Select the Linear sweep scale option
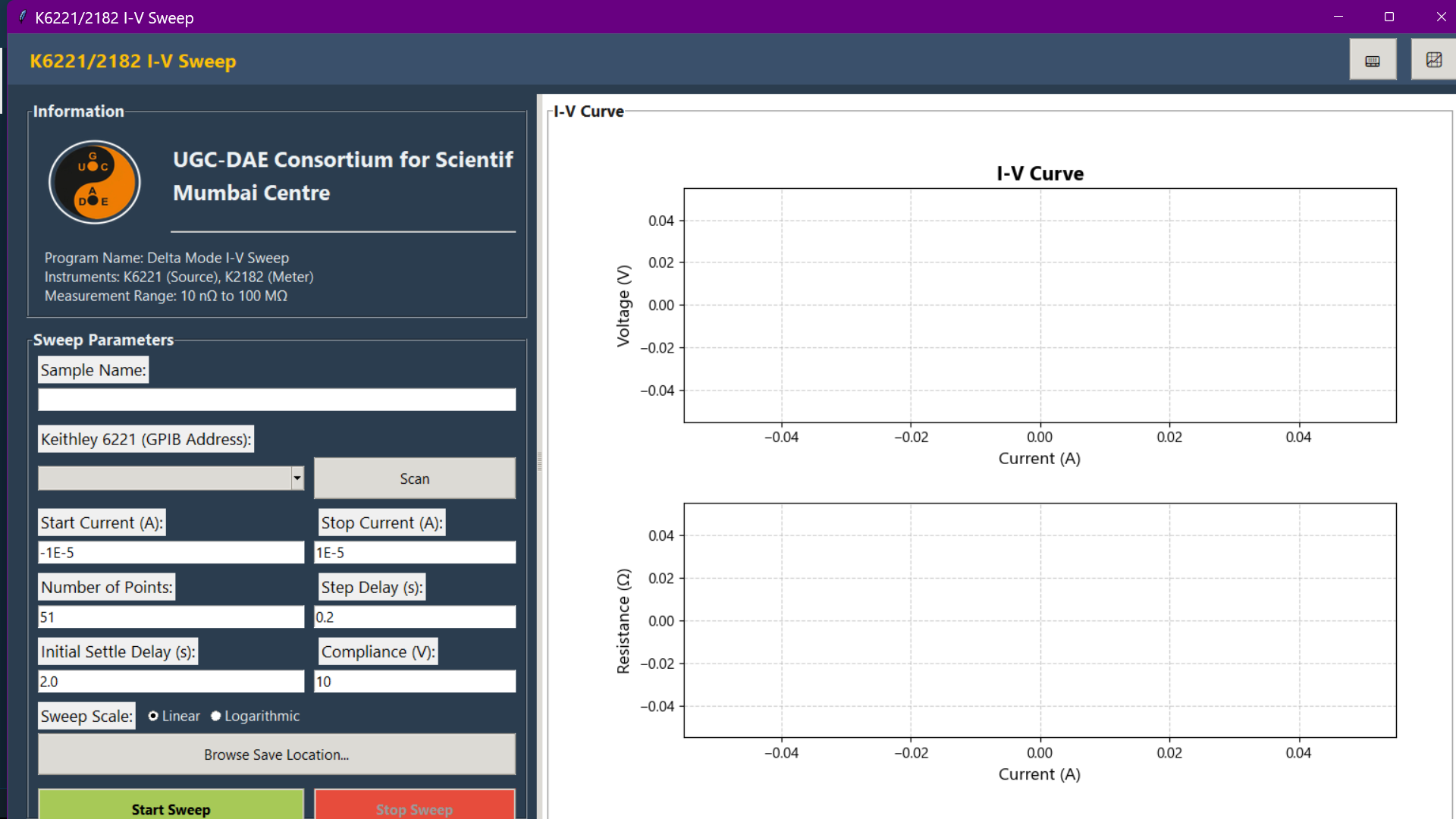The image size is (1456, 819). [x=154, y=716]
